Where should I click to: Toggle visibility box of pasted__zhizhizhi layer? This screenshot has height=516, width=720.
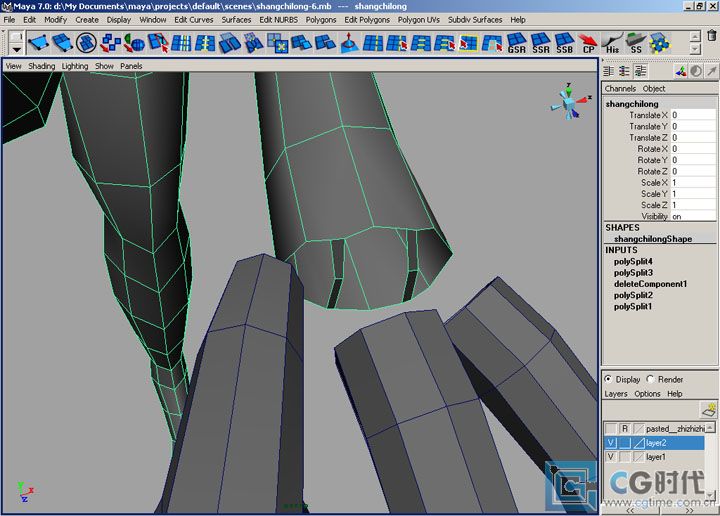[611, 429]
